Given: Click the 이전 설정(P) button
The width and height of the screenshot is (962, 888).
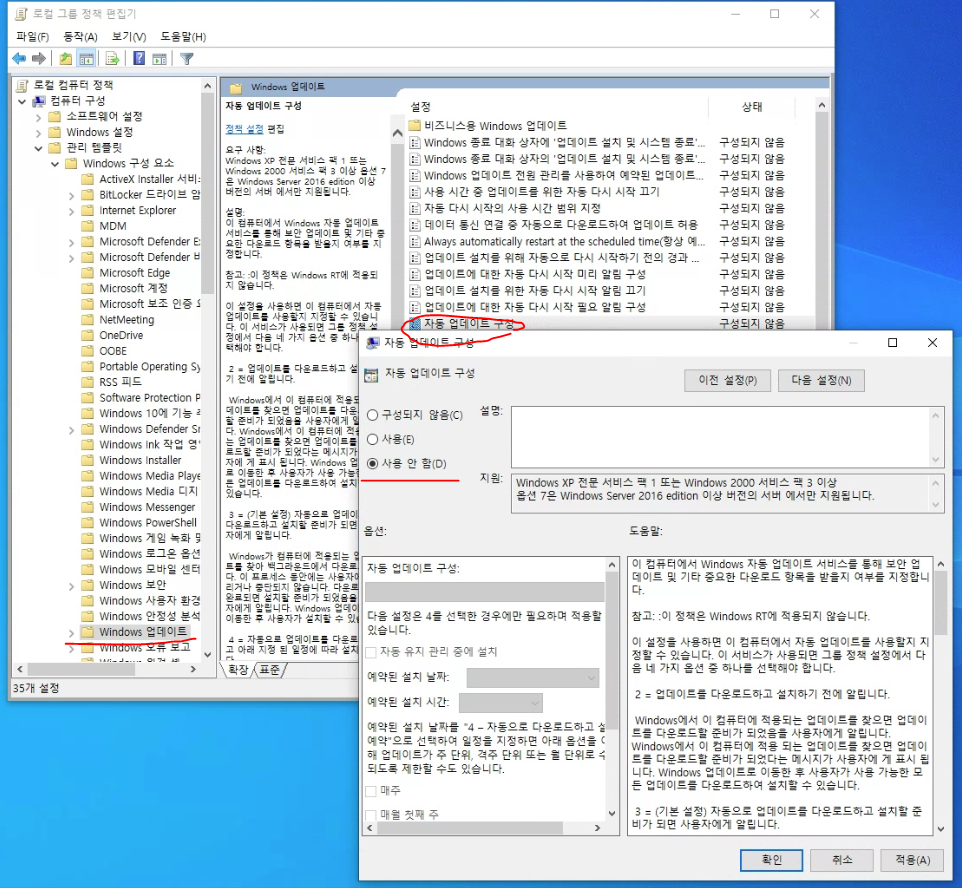Looking at the screenshot, I should click(x=728, y=380).
